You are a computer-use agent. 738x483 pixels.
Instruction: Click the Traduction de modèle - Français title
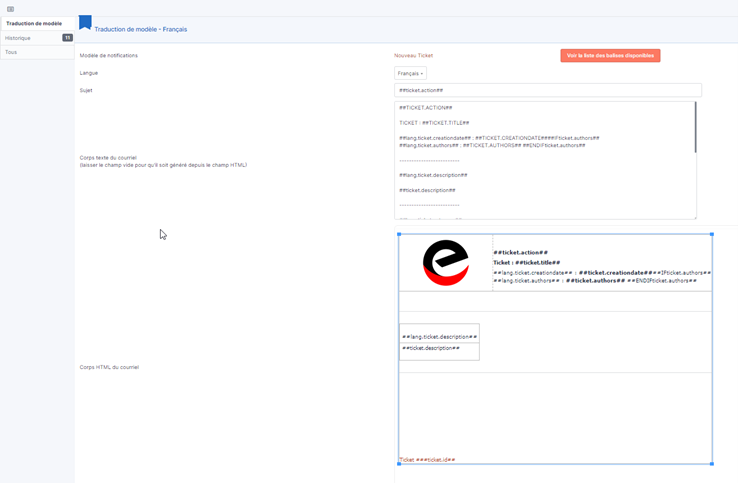[x=140, y=30]
